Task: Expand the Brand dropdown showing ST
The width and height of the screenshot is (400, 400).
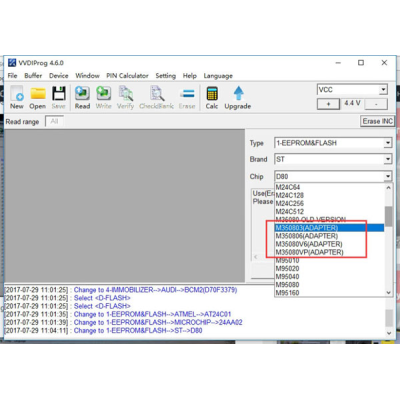Action: (x=387, y=159)
